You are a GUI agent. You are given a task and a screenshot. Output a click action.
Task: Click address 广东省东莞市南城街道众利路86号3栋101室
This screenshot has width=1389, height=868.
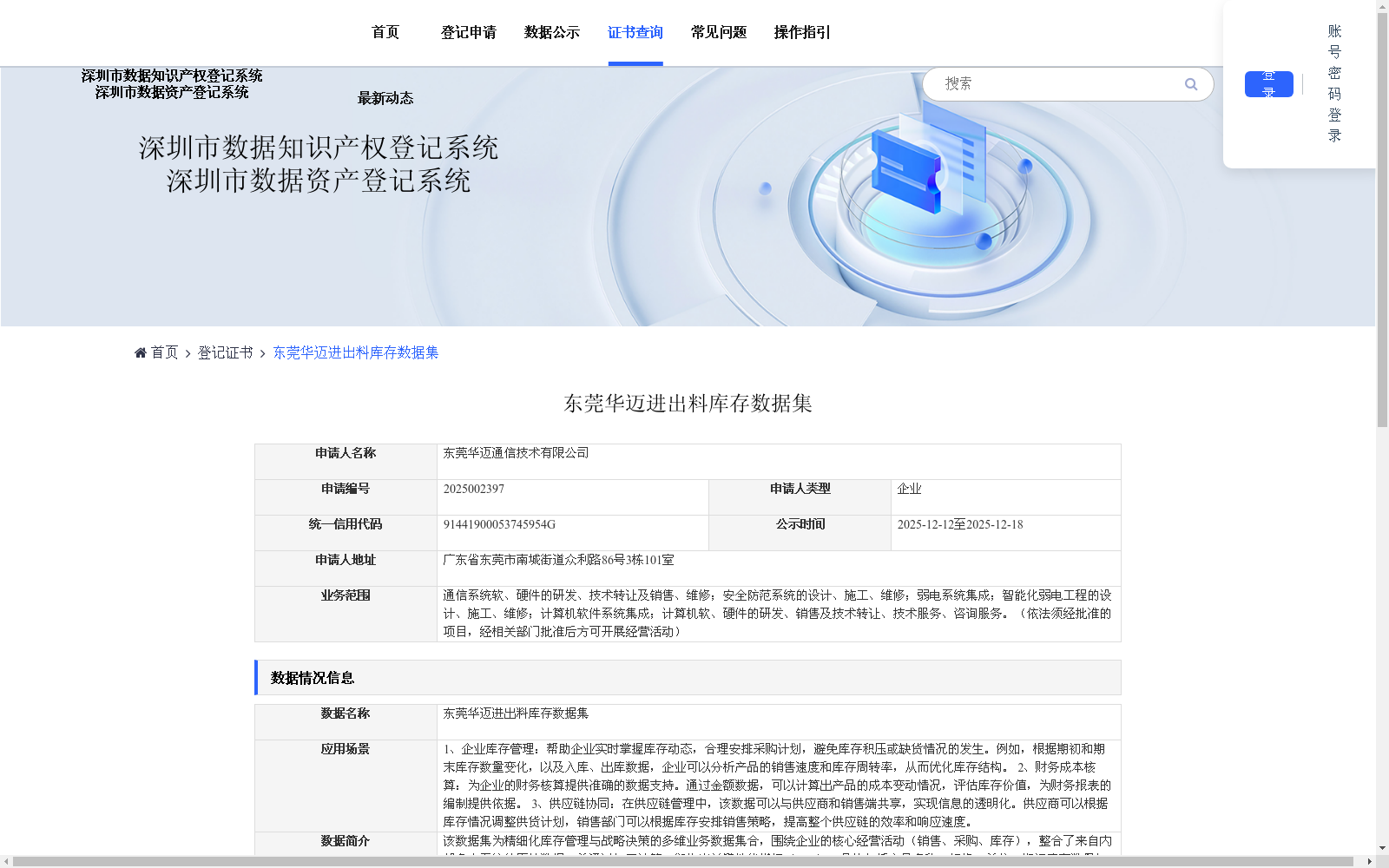(x=558, y=560)
